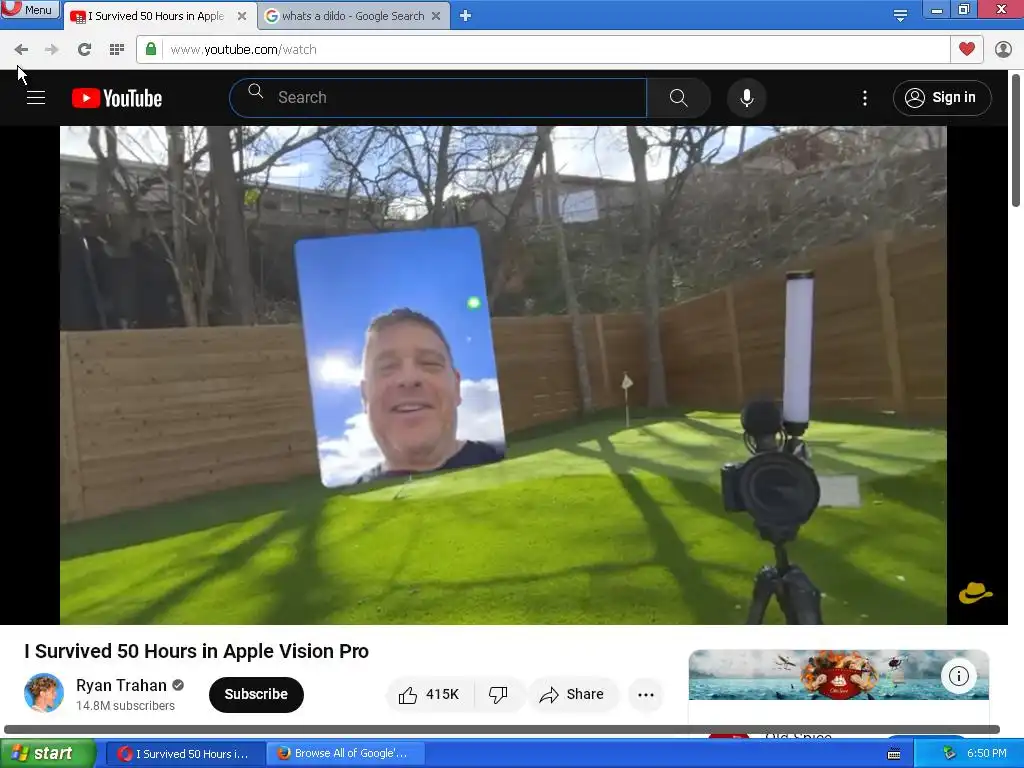Screen dimensions: 1024x768
Task: Close the Google Search tab
Action: (x=436, y=16)
